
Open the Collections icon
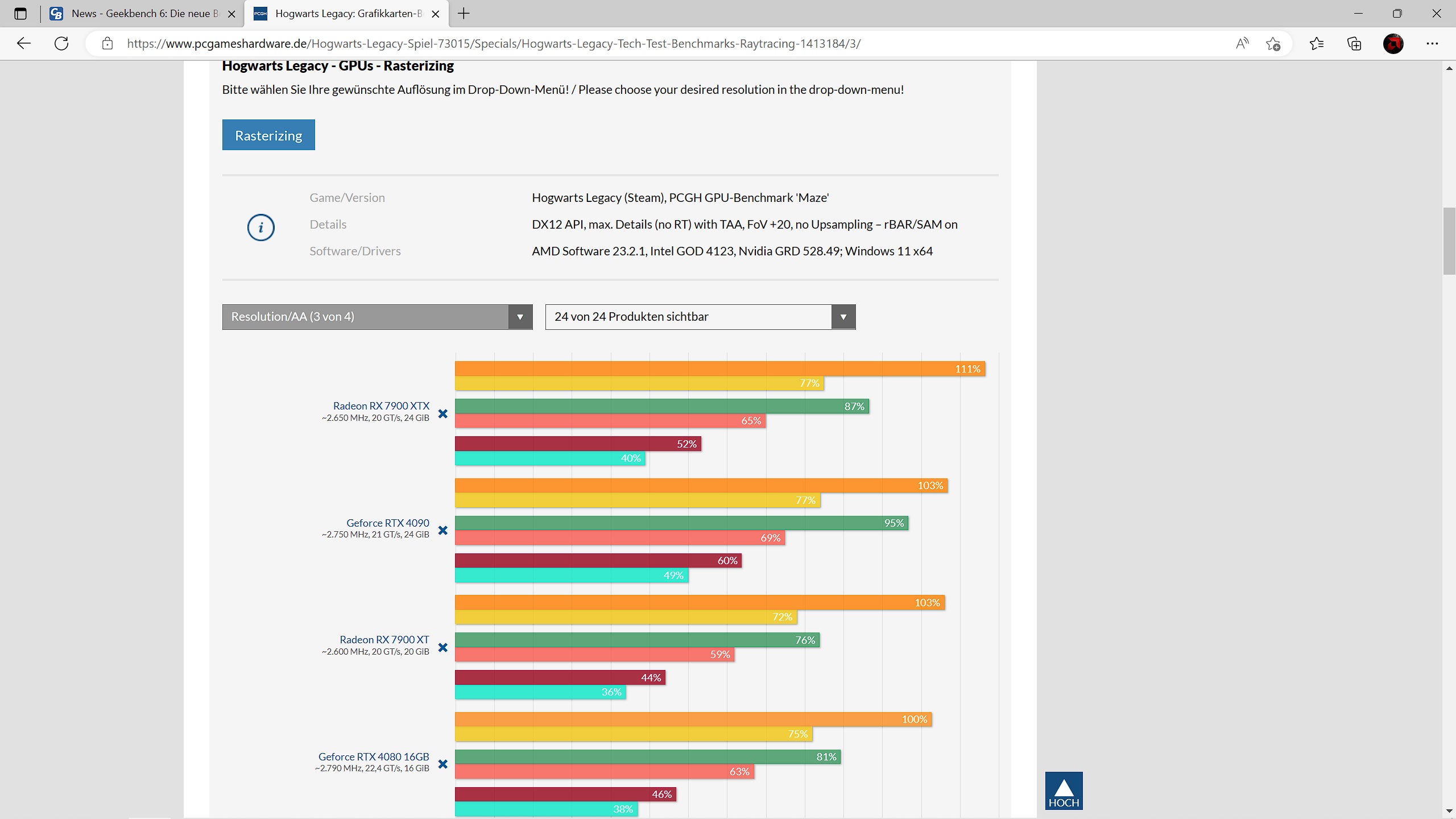pyautogui.click(x=1354, y=44)
